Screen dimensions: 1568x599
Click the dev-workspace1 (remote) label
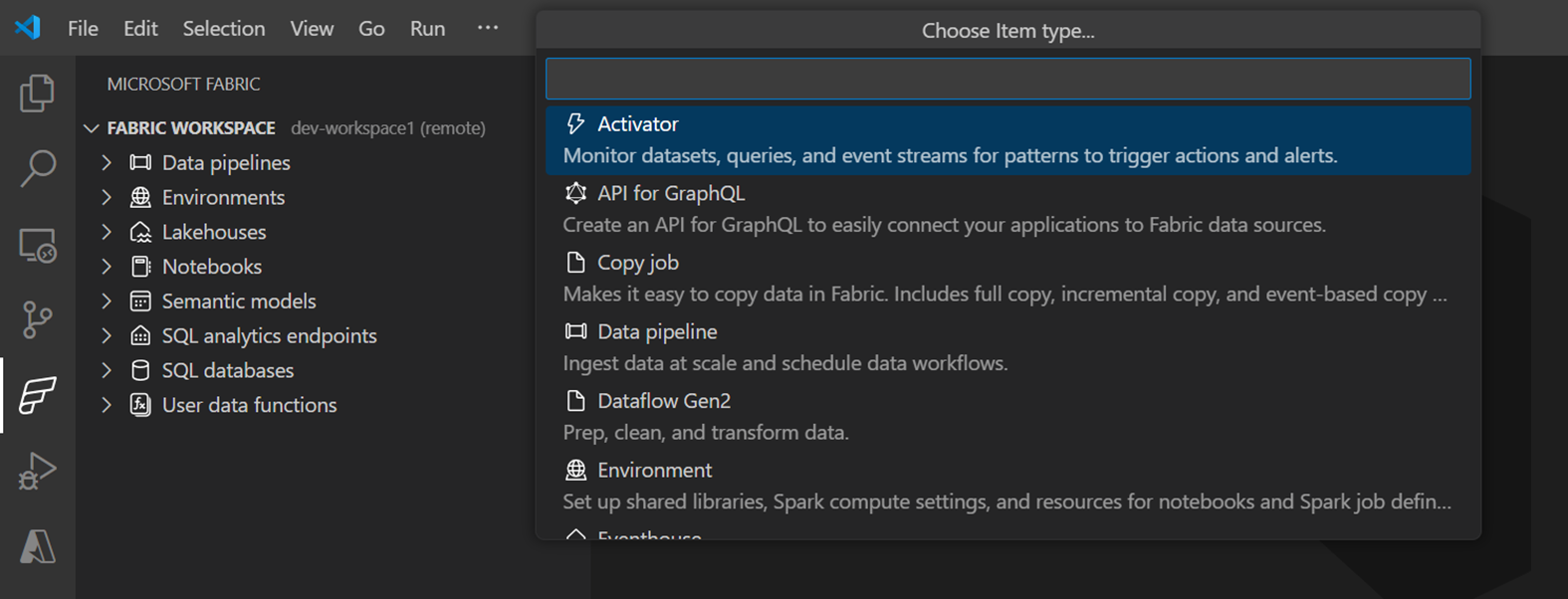388,128
